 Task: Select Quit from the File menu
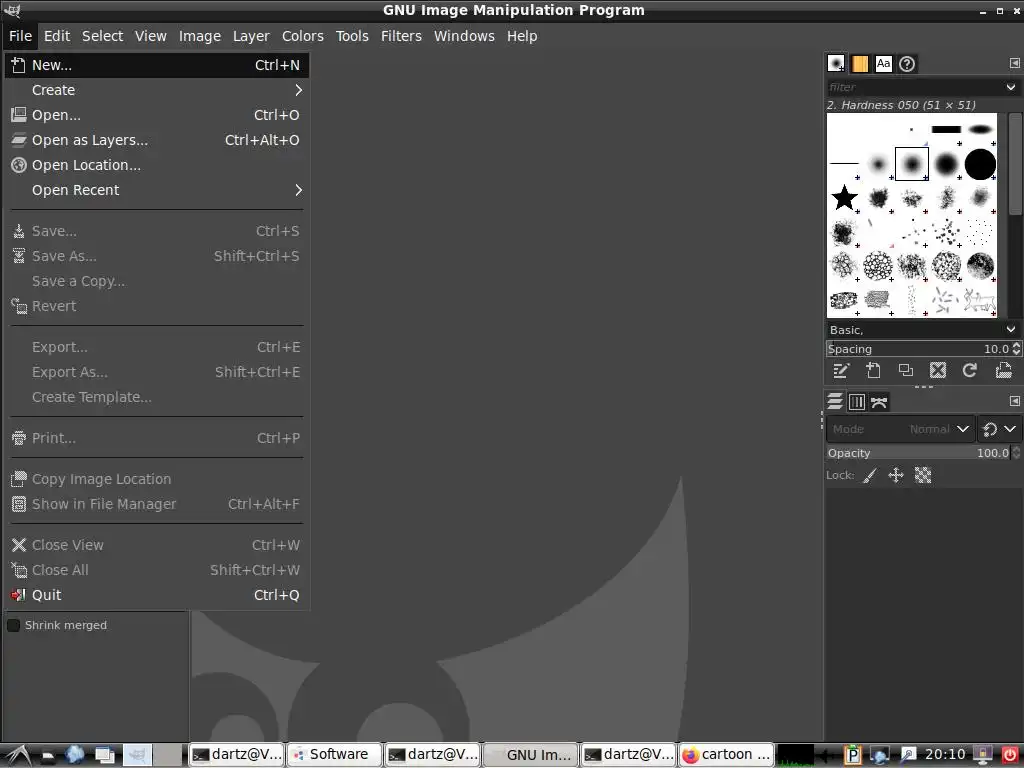coord(157,595)
